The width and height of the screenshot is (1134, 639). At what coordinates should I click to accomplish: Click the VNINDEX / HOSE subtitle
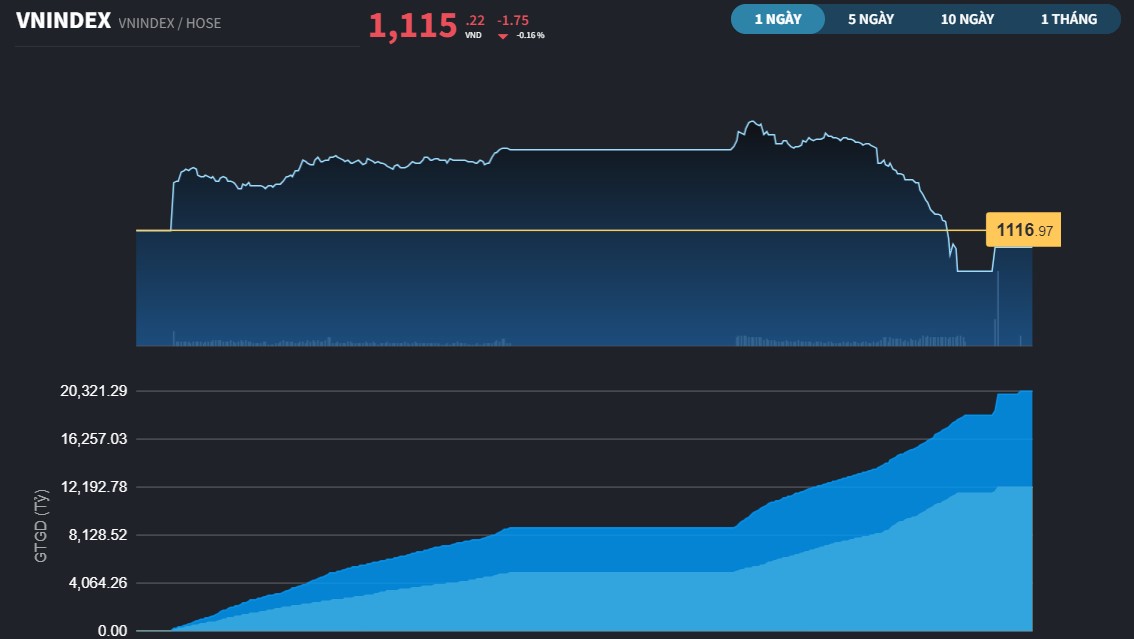[170, 23]
